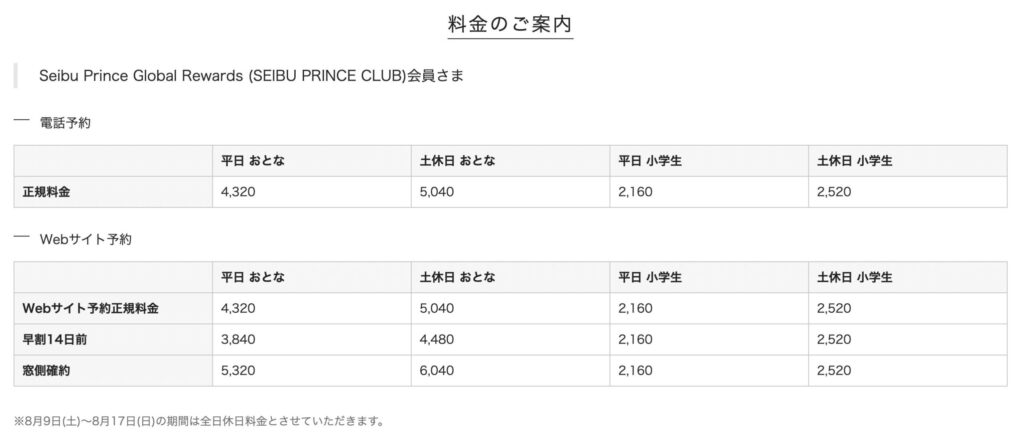Click the Webサイト予約 section label
Viewport: 1024px width, 442px height.
pos(86,240)
